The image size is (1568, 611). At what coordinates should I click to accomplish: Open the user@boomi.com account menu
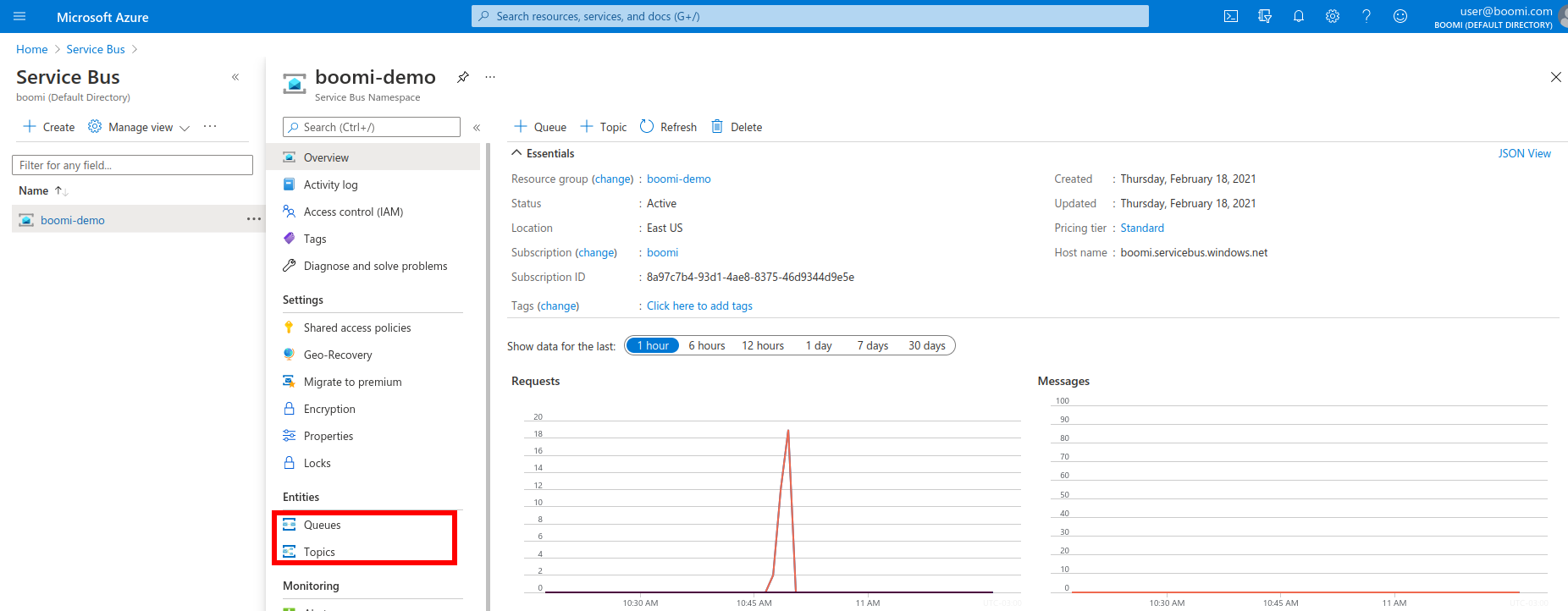tap(1499, 16)
